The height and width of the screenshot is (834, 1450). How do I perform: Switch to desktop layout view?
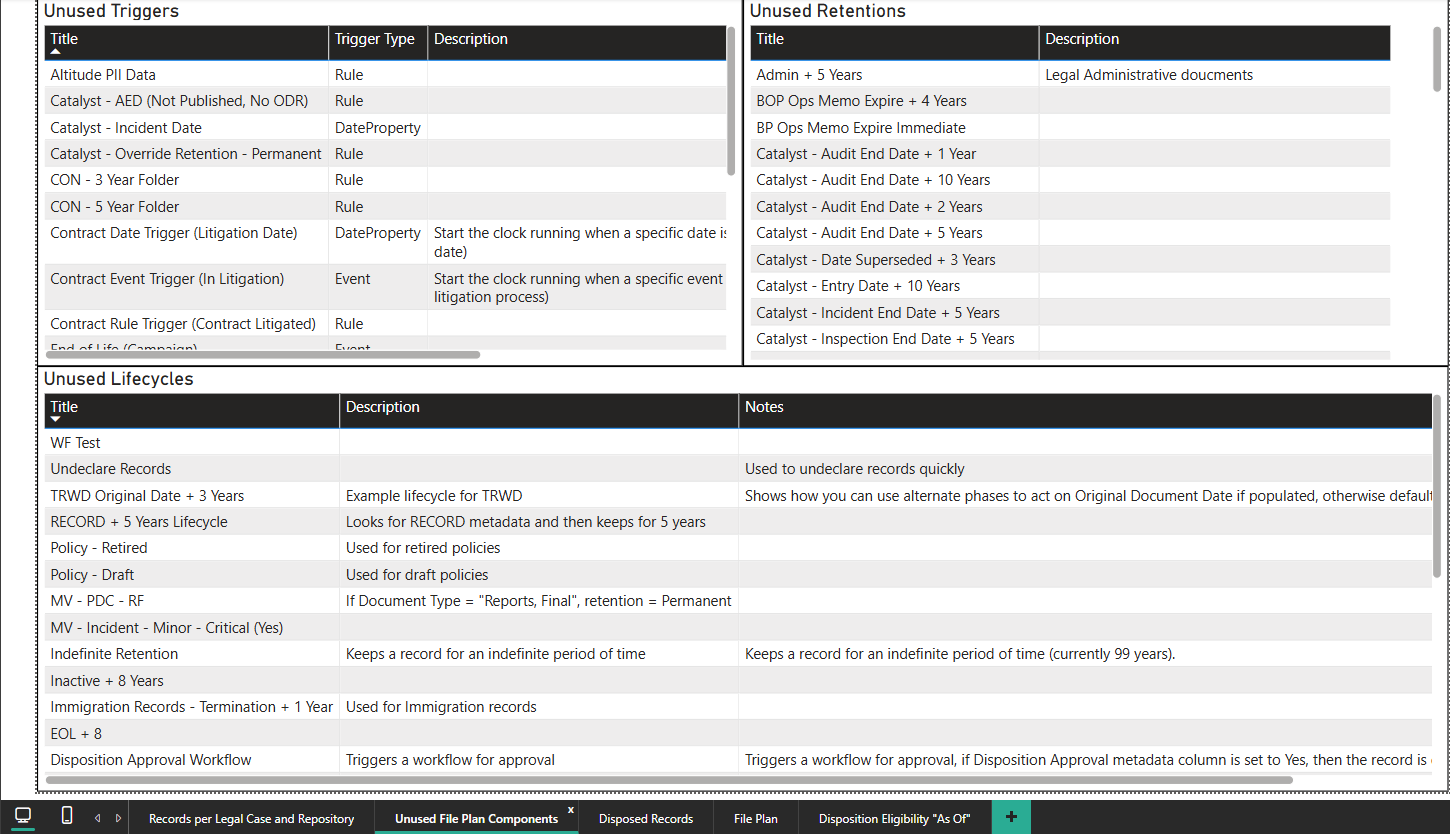point(22,816)
